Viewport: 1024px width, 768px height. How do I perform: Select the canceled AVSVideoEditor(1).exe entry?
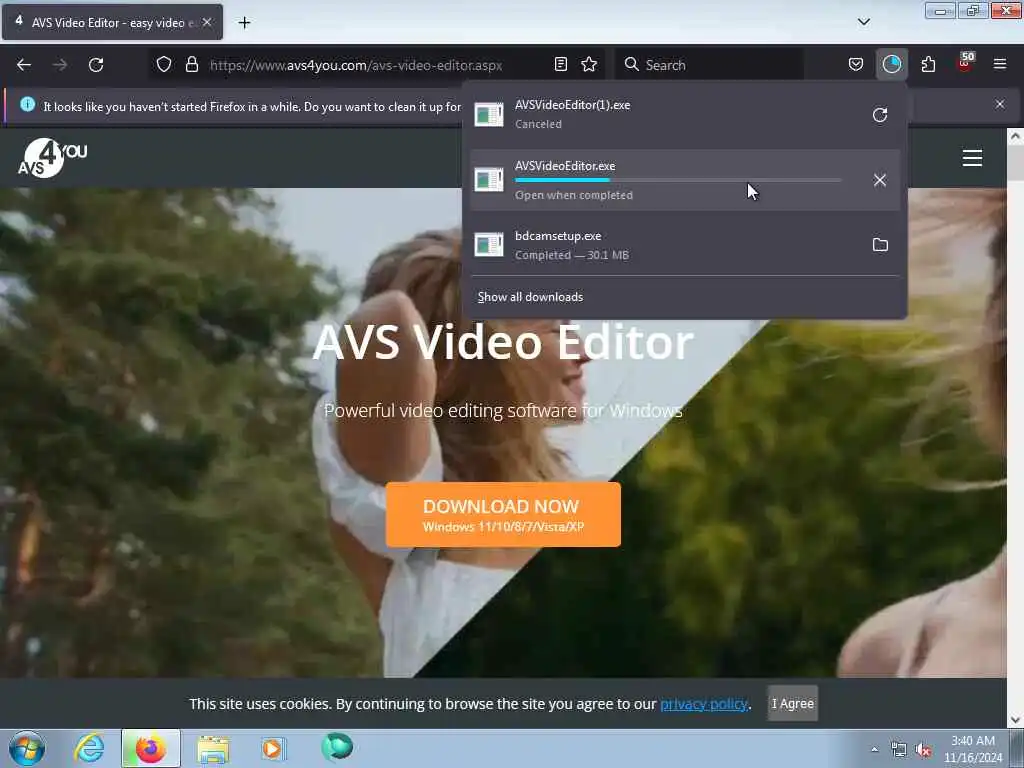[x=685, y=115]
